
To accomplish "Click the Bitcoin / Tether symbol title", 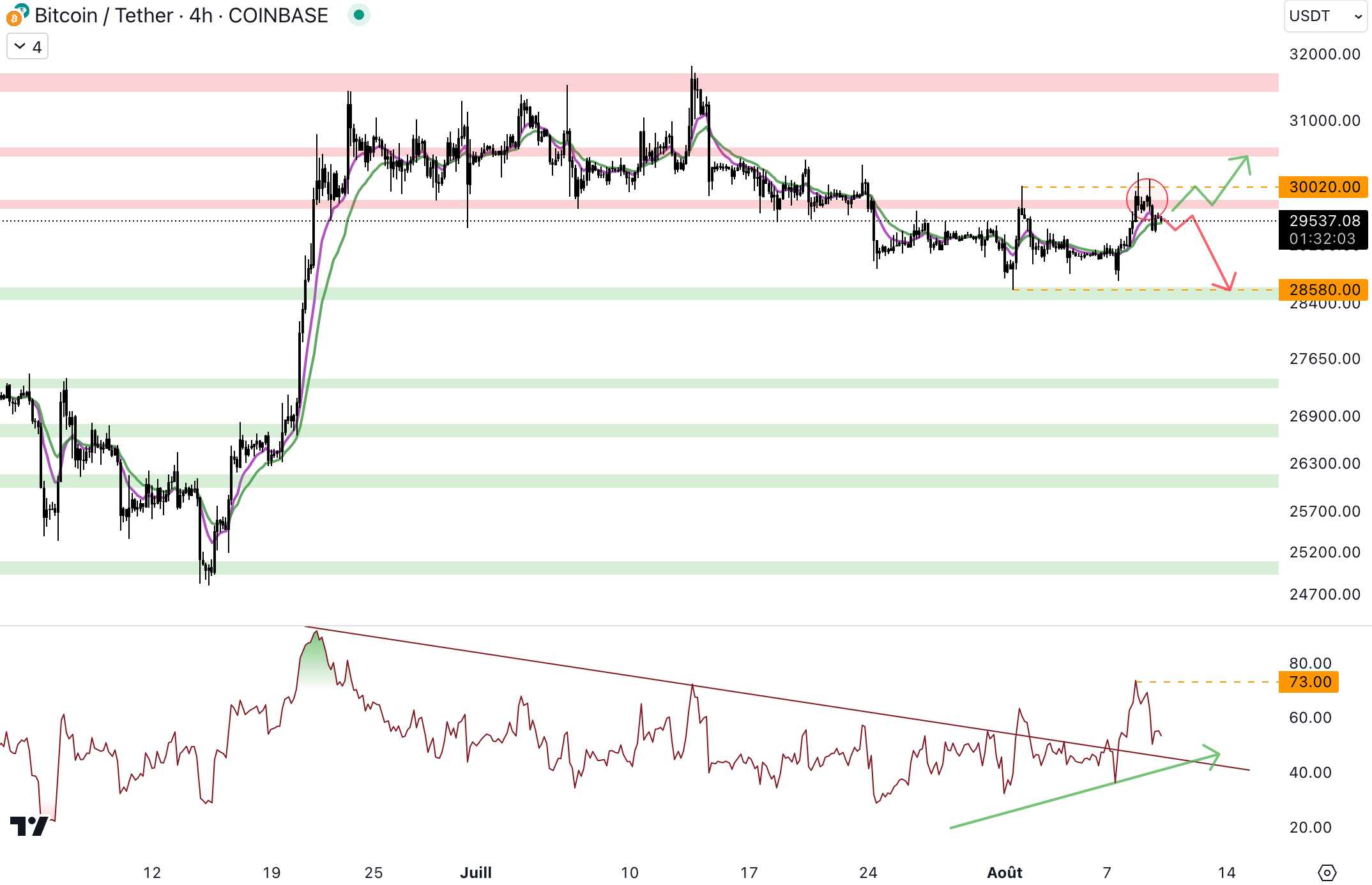I will pos(104,15).
